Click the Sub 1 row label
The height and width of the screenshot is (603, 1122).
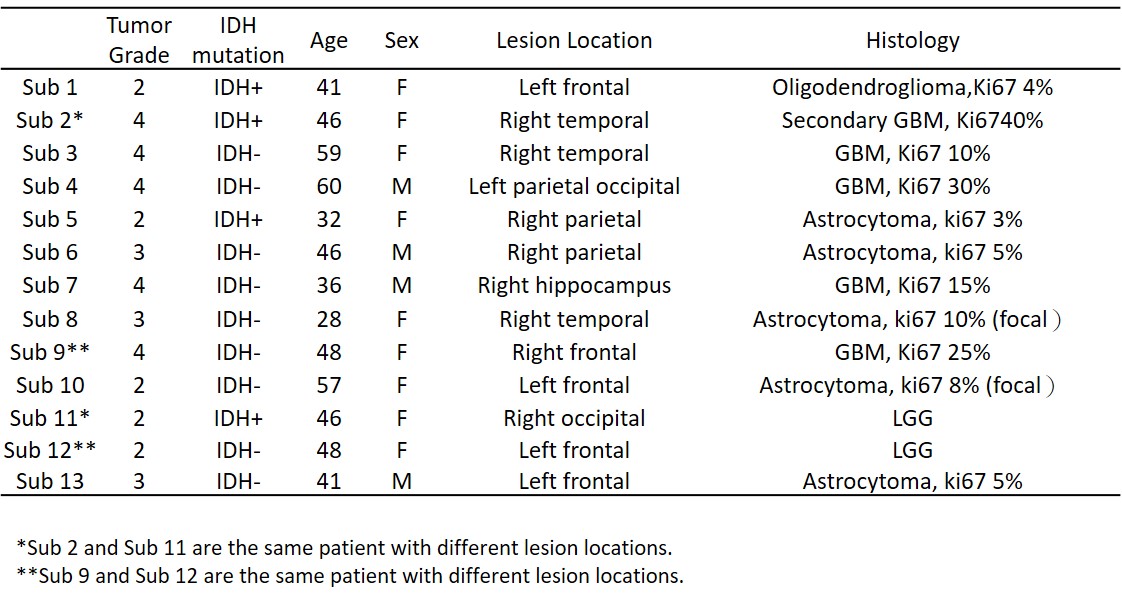point(49,88)
